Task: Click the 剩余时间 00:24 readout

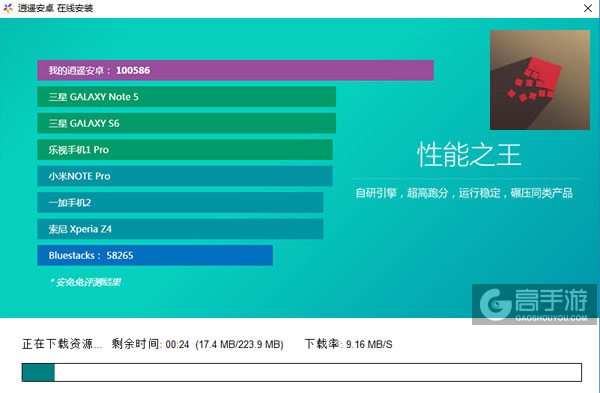Action: 150,344
